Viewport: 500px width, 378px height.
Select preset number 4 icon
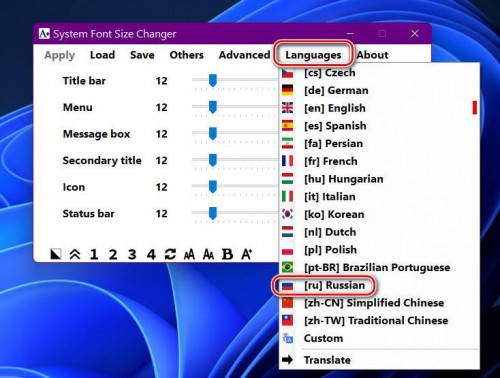click(151, 254)
